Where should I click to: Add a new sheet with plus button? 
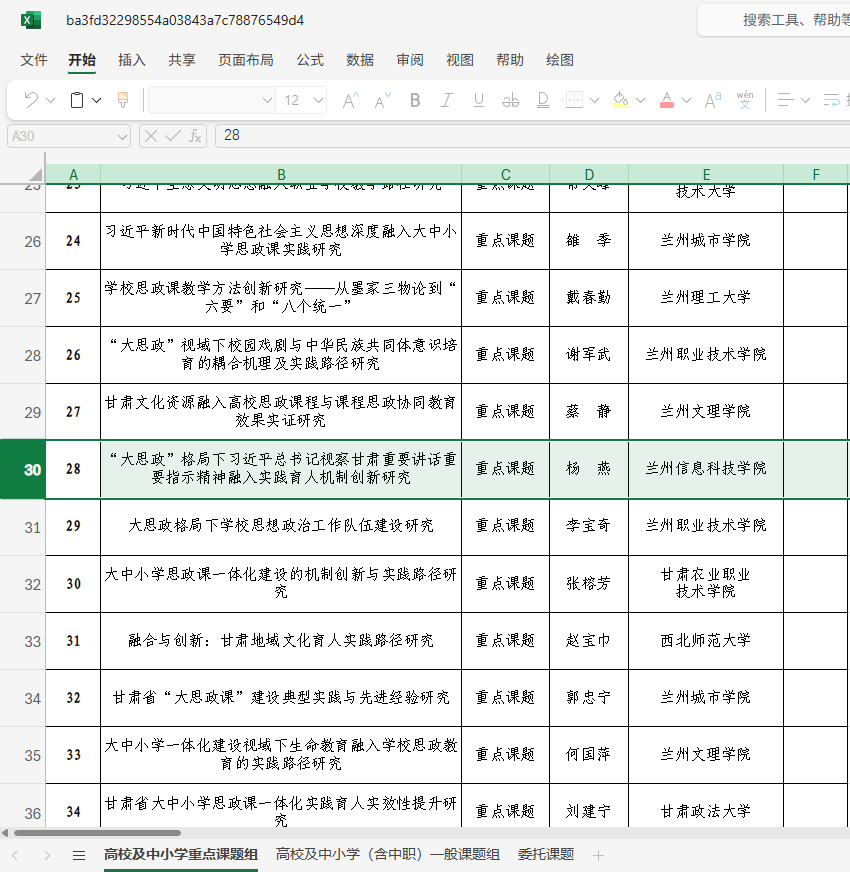pos(598,855)
